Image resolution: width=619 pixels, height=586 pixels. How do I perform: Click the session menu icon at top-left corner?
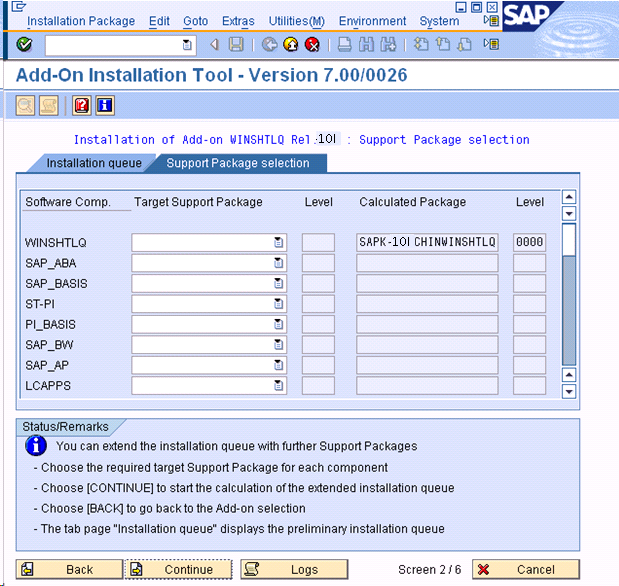[x=18, y=6]
